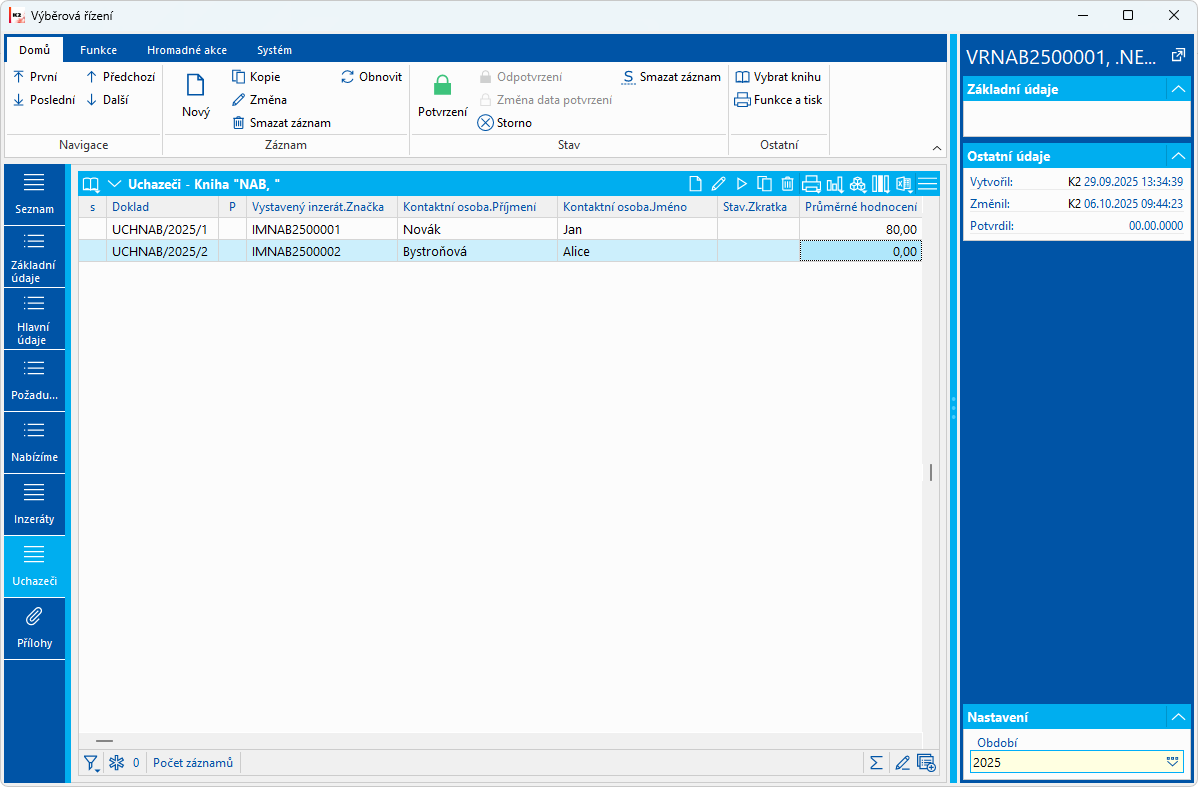
Task: Open Funkce a tisk printing options
Action: 778,99
